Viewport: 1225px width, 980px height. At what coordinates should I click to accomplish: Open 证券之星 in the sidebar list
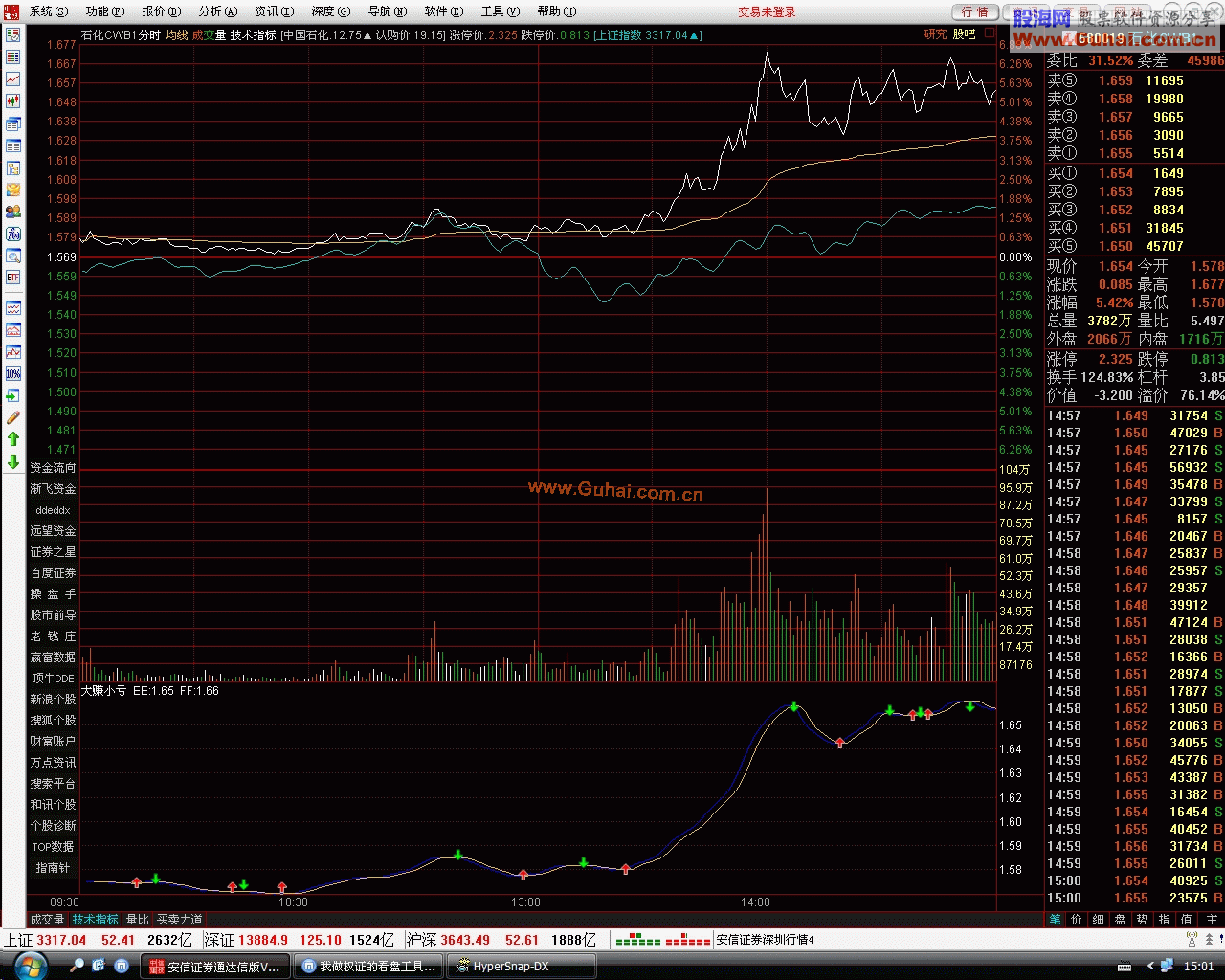53,552
